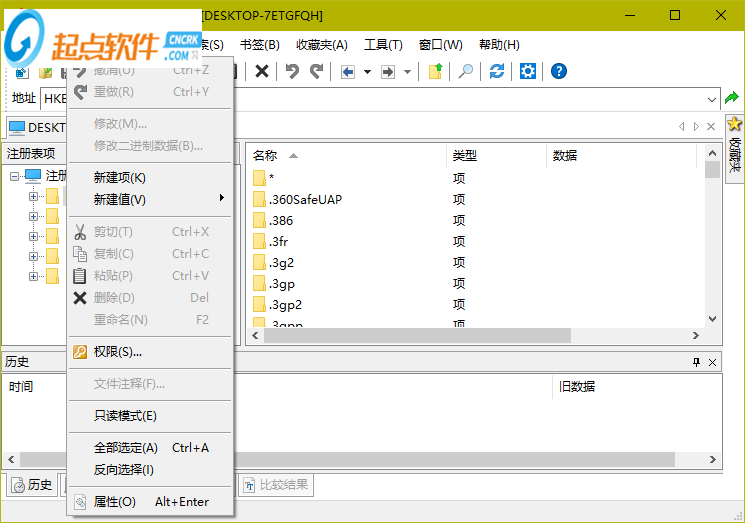Click the blue help question icon

tap(559, 71)
